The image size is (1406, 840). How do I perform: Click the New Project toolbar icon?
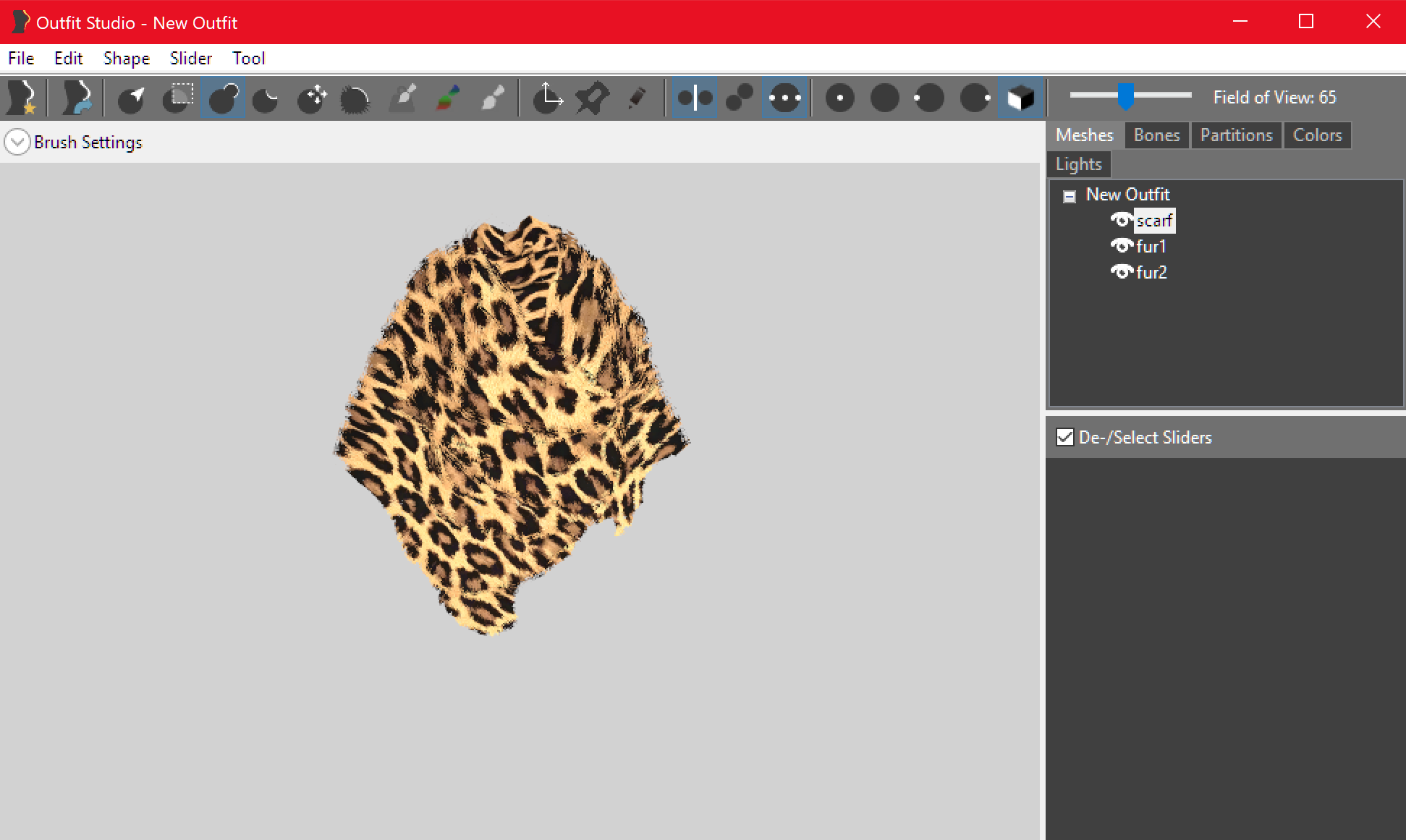22,98
